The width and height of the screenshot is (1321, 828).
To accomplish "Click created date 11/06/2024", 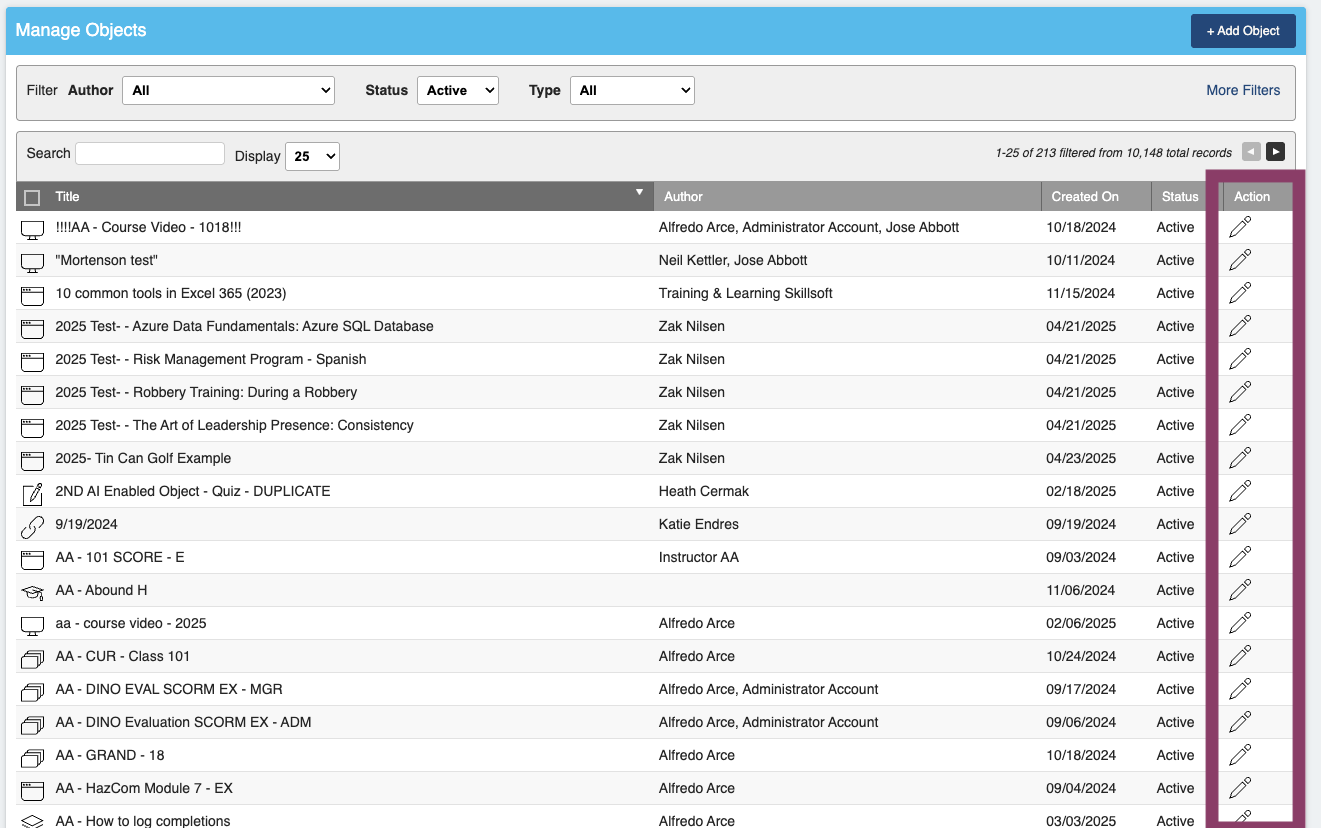I will pos(1081,590).
